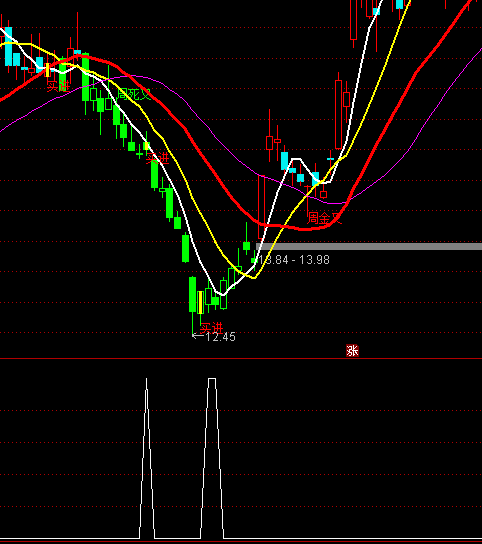Viewport: 482px width, 544px height.
Task: Click the tip of the narrow indicator spike
Action: point(146,379)
